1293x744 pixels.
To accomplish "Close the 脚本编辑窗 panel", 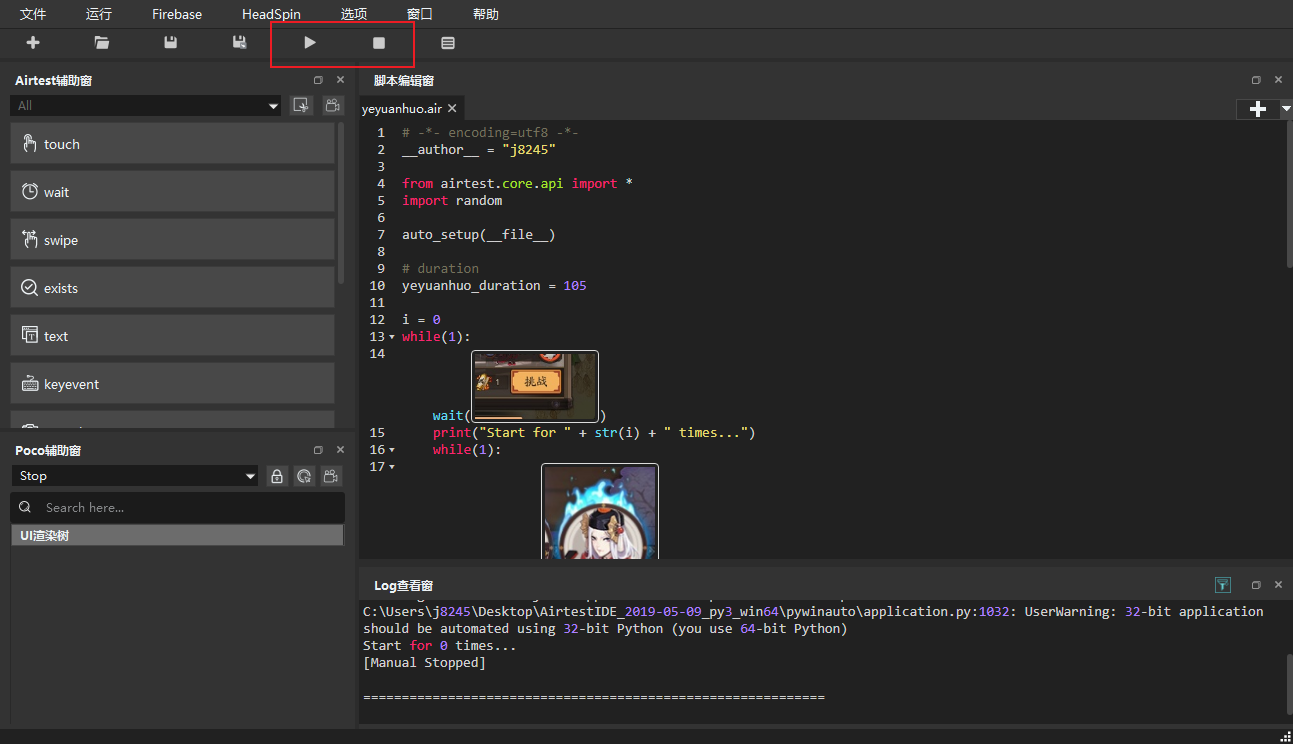I will [1278, 80].
